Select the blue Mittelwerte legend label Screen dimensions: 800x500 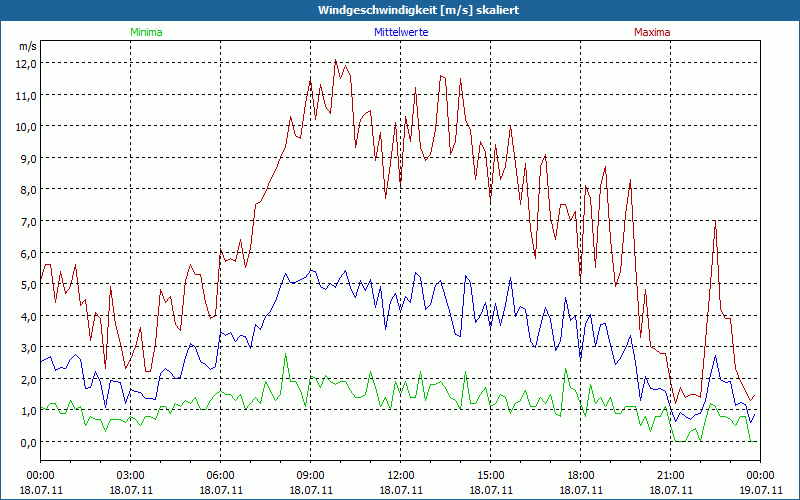pos(400,32)
